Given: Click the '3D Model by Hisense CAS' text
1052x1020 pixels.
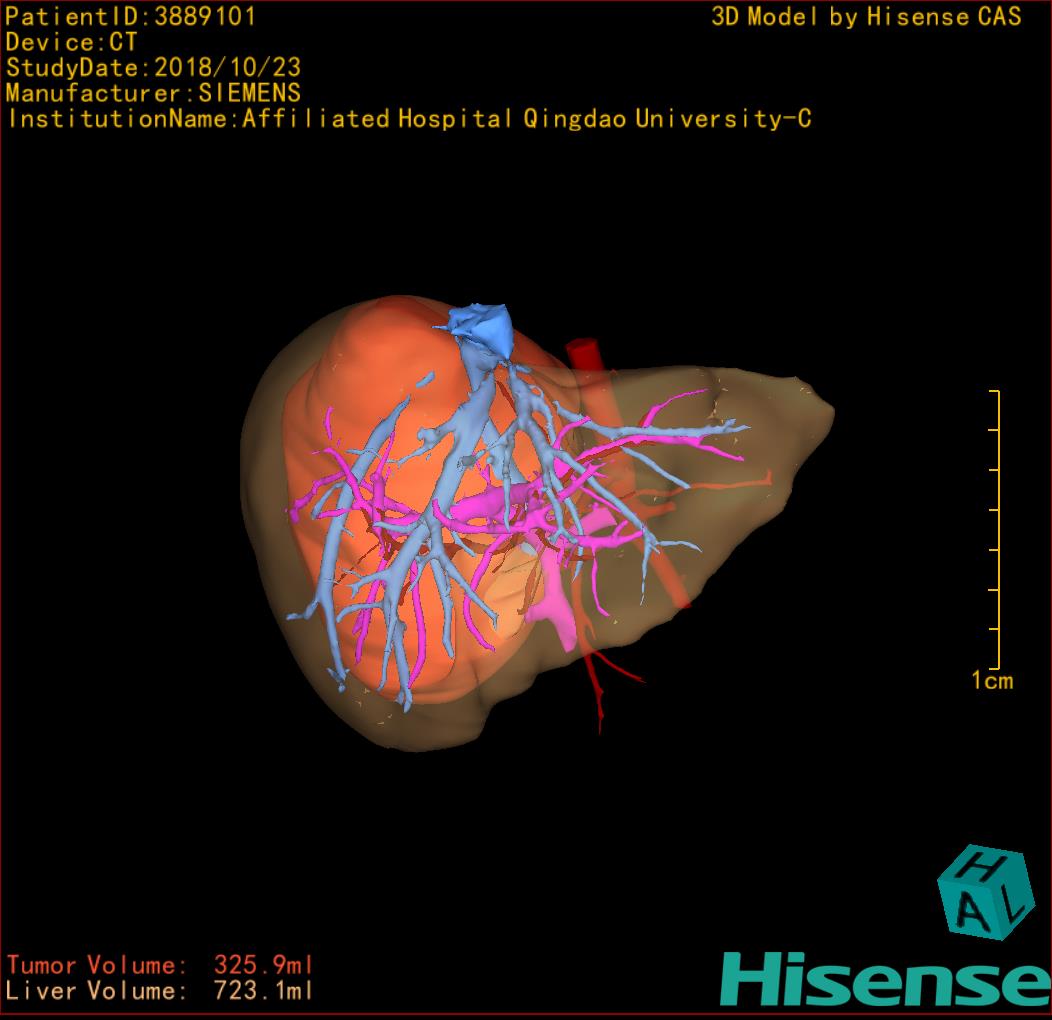Looking at the screenshot, I should click(x=866, y=16).
